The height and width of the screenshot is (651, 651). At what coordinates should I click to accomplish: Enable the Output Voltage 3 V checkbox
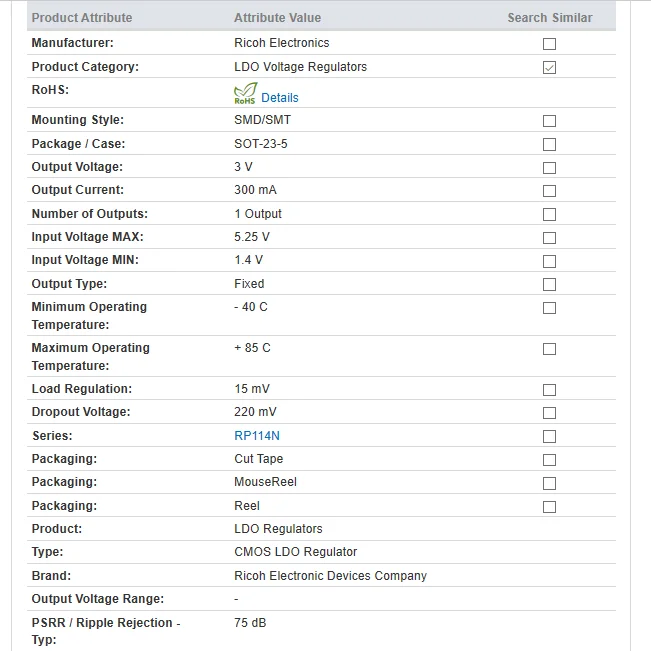click(x=549, y=168)
